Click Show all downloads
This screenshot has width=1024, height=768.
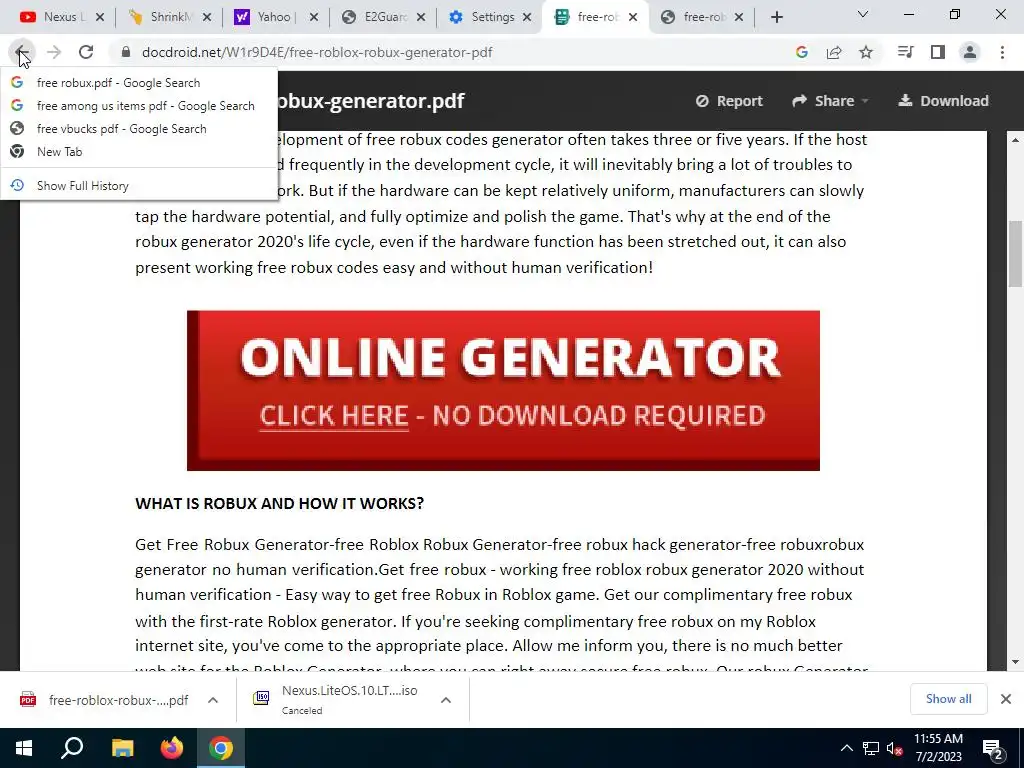pos(948,699)
